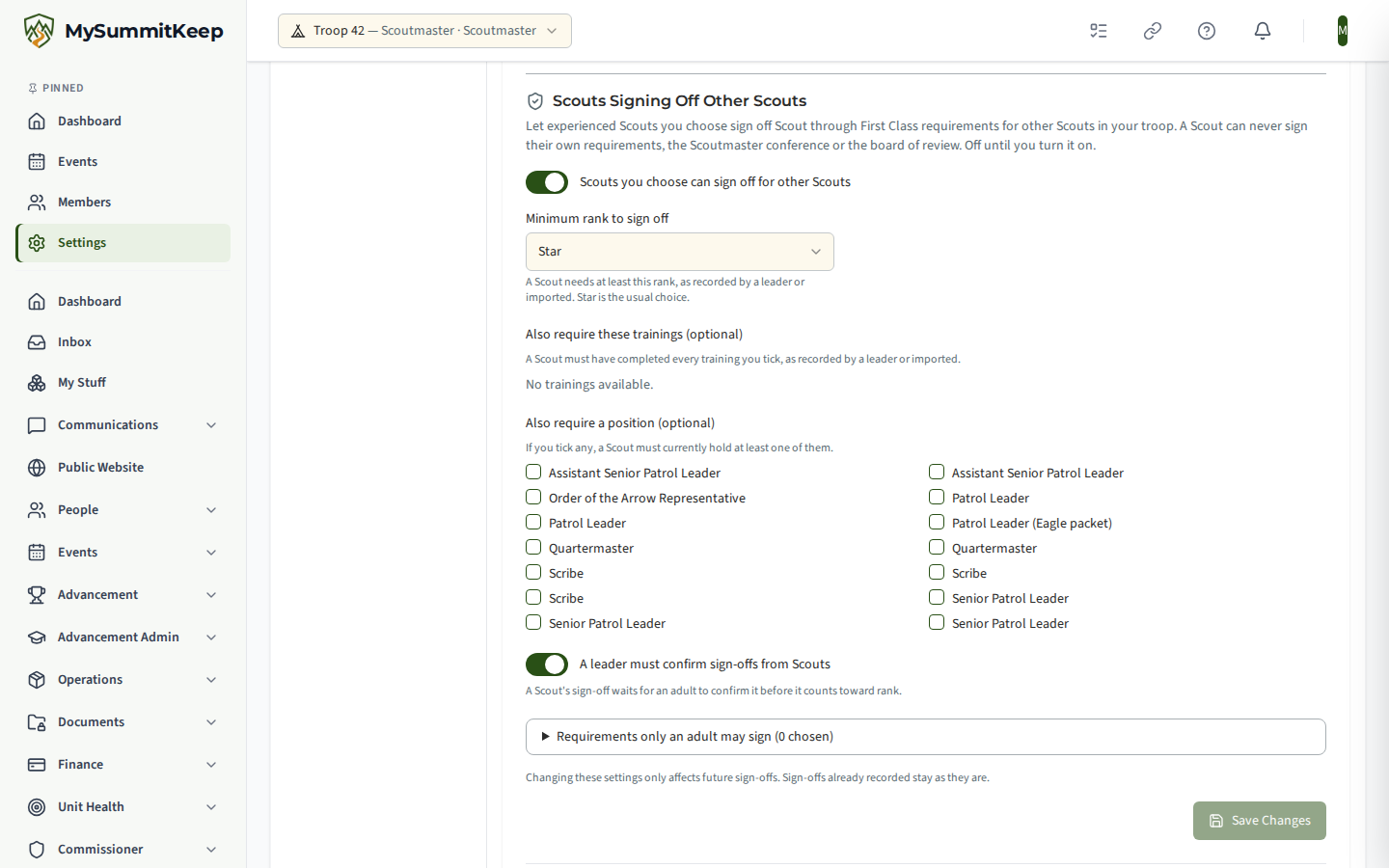Click the chain link icon in the header

click(1153, 31)
